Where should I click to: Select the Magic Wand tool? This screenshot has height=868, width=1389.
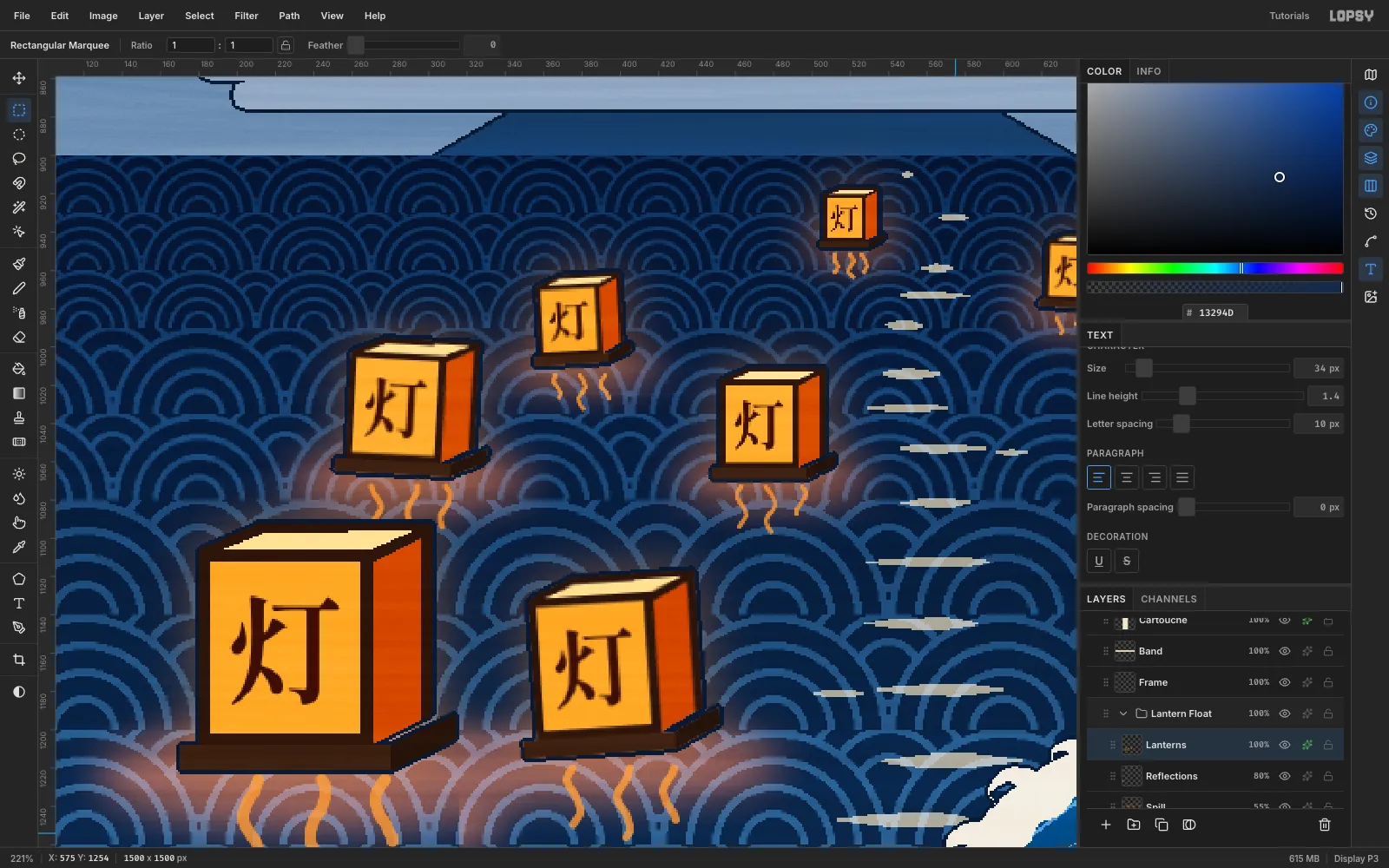tap(19, 207)
